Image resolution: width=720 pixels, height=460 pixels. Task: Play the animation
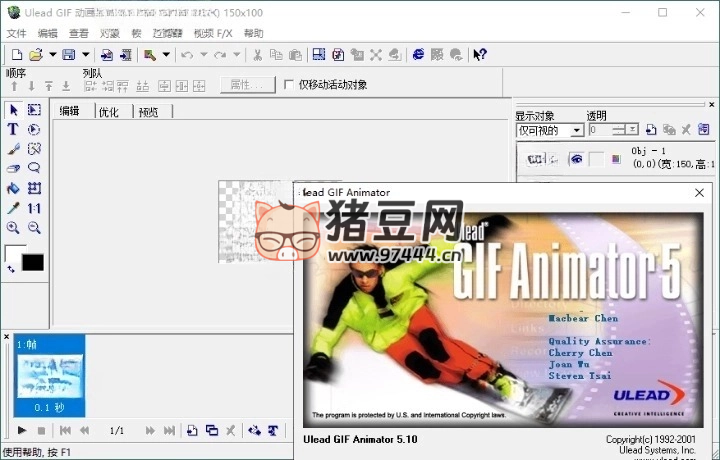point(22,431)
